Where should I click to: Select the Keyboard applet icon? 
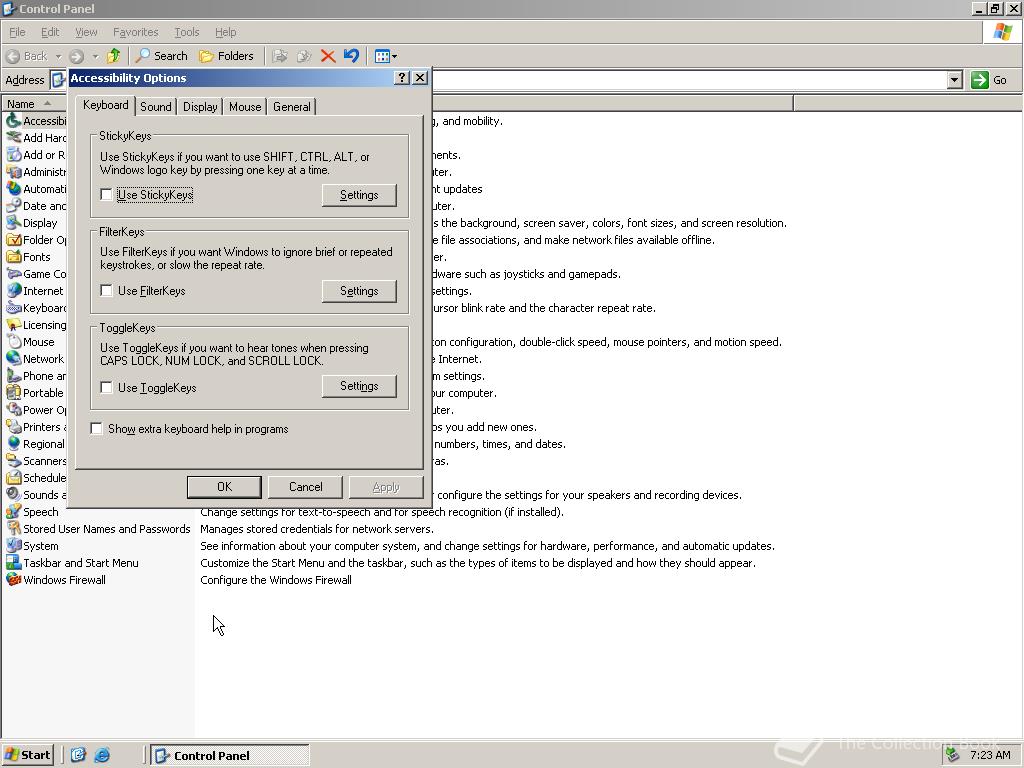(x=13, y=308)
